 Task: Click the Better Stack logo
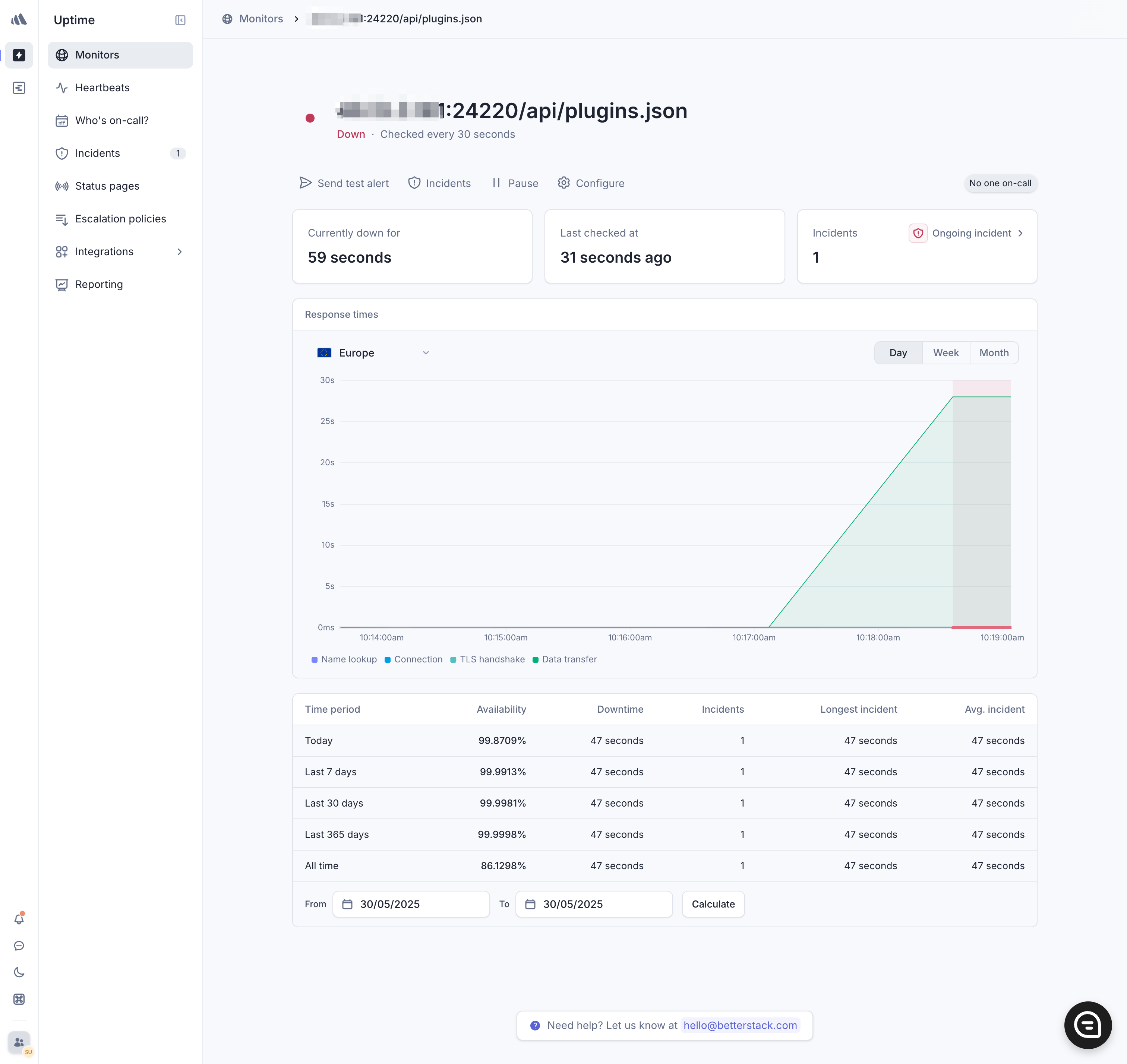(x=19, y=19)
